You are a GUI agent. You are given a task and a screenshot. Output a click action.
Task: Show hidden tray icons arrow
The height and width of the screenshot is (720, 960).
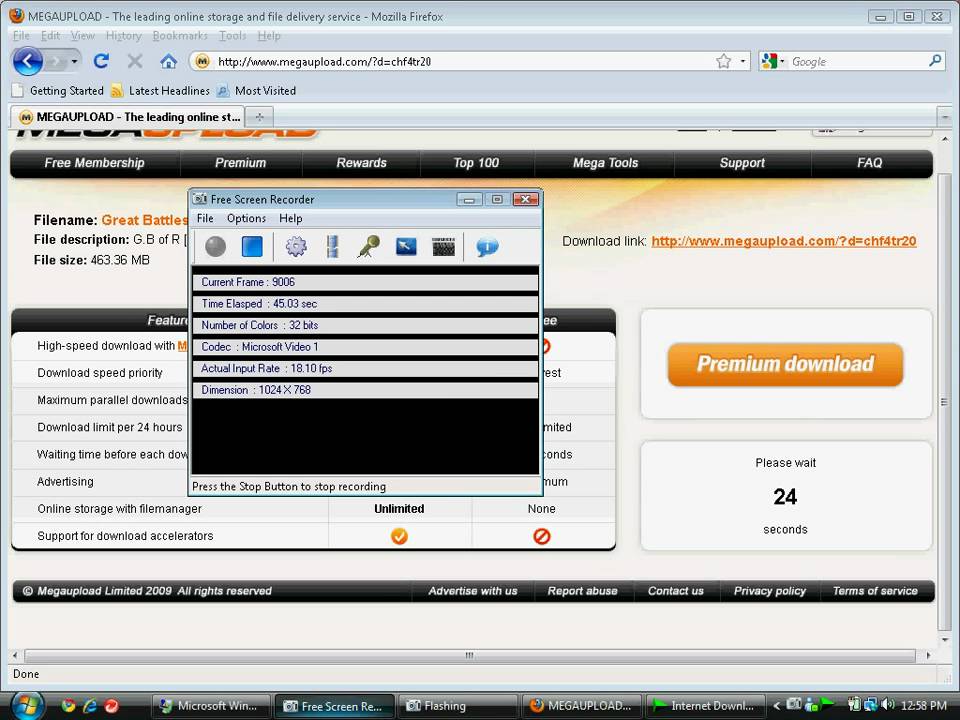coord(776,705)
